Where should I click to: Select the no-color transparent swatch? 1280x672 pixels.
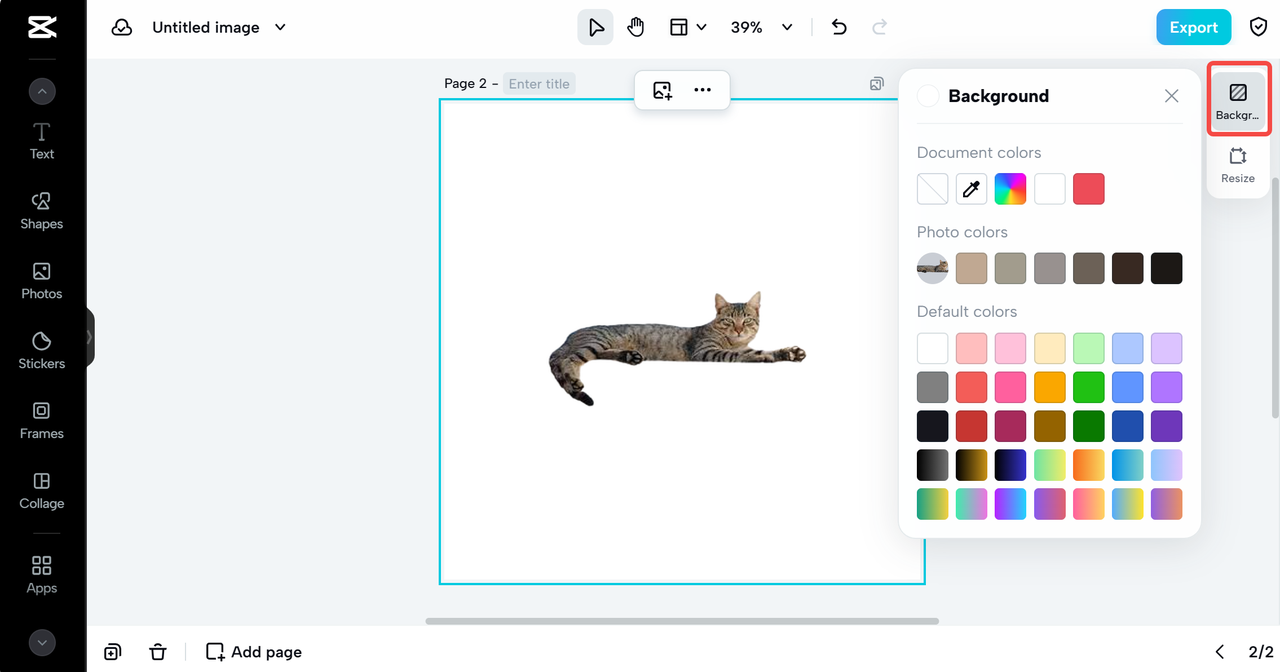pos(932,189)
